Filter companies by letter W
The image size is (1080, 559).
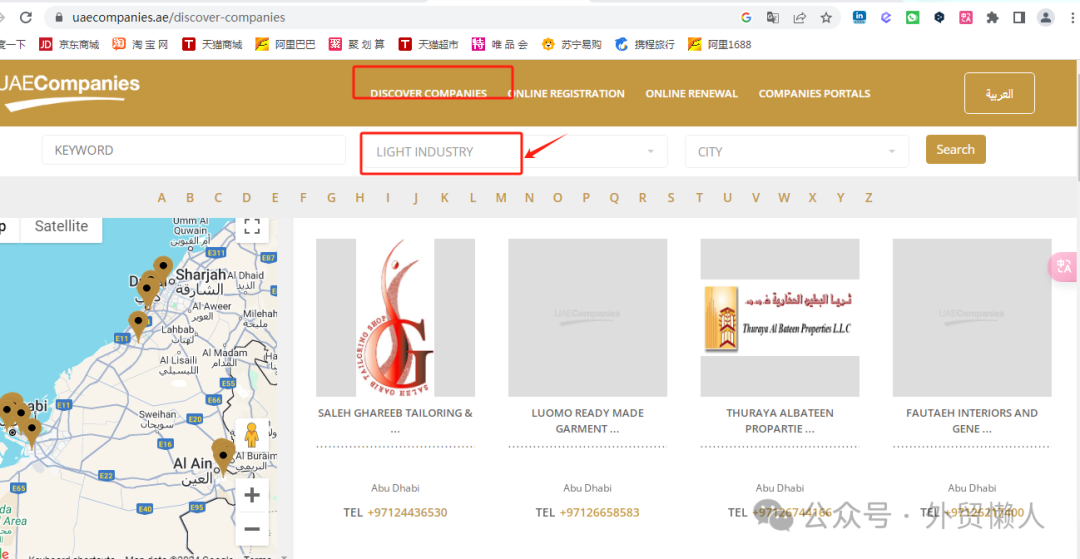784,198
